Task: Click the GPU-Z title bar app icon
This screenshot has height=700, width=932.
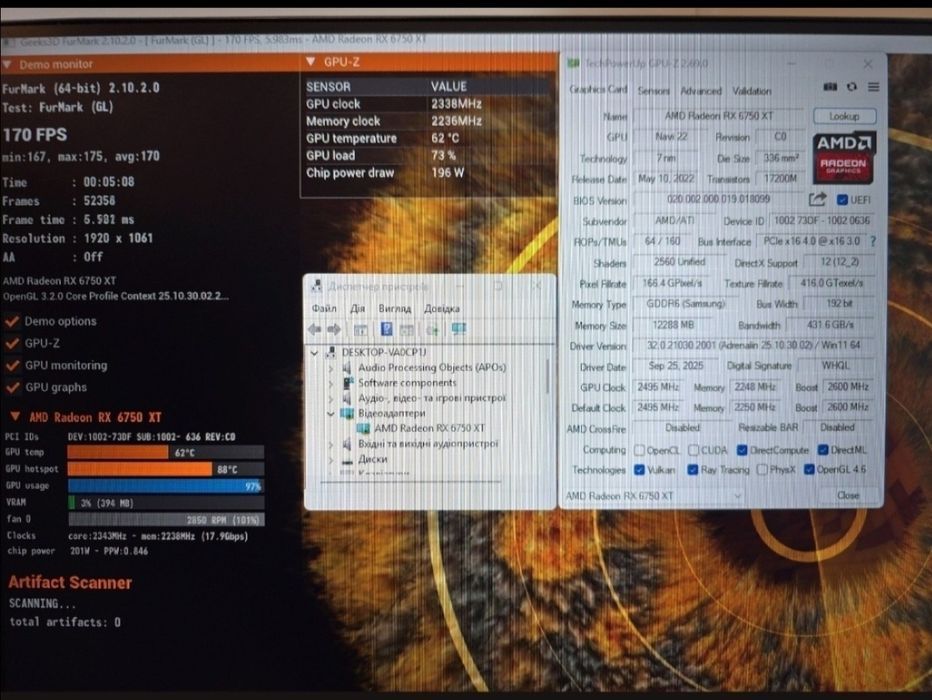Action: (x=574, y=63)
